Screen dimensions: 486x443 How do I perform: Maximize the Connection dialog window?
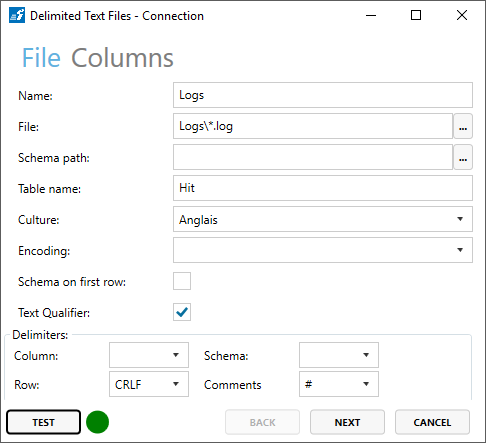(416, 15)
